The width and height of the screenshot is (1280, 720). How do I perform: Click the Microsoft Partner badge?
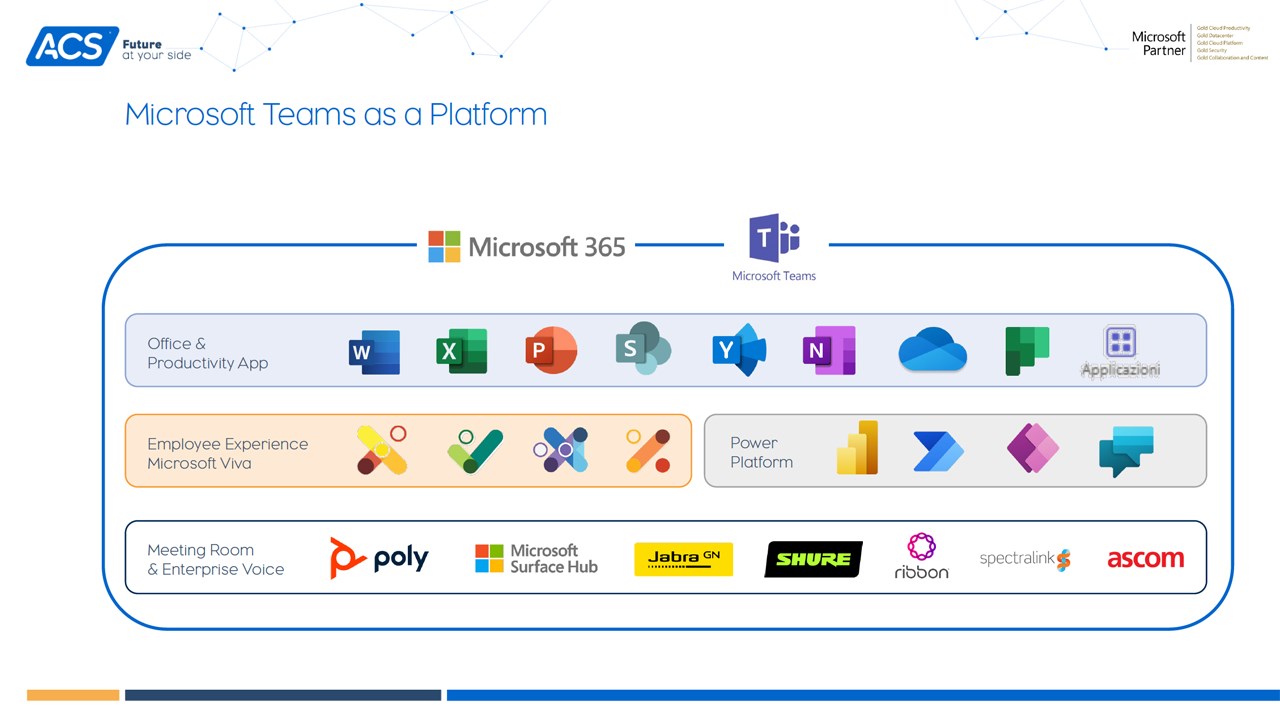tap(1199, 43)
